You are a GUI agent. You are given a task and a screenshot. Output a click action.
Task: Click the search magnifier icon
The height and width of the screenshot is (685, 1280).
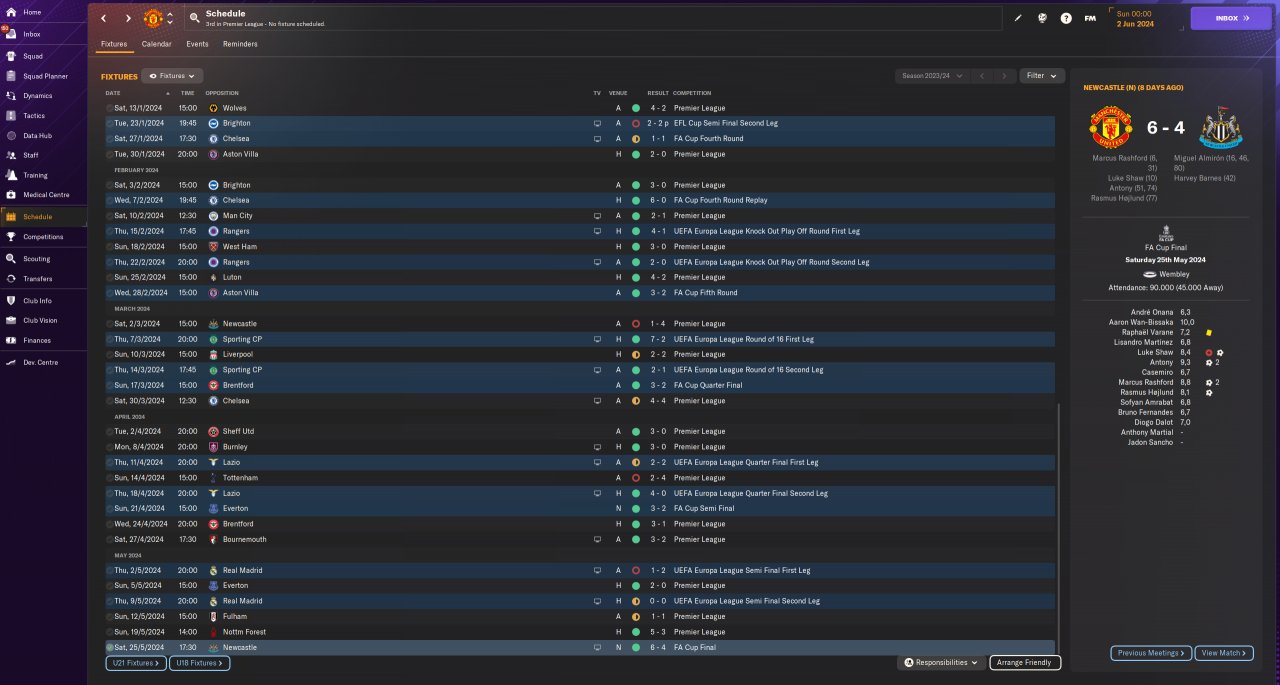(x=194, y=18)
